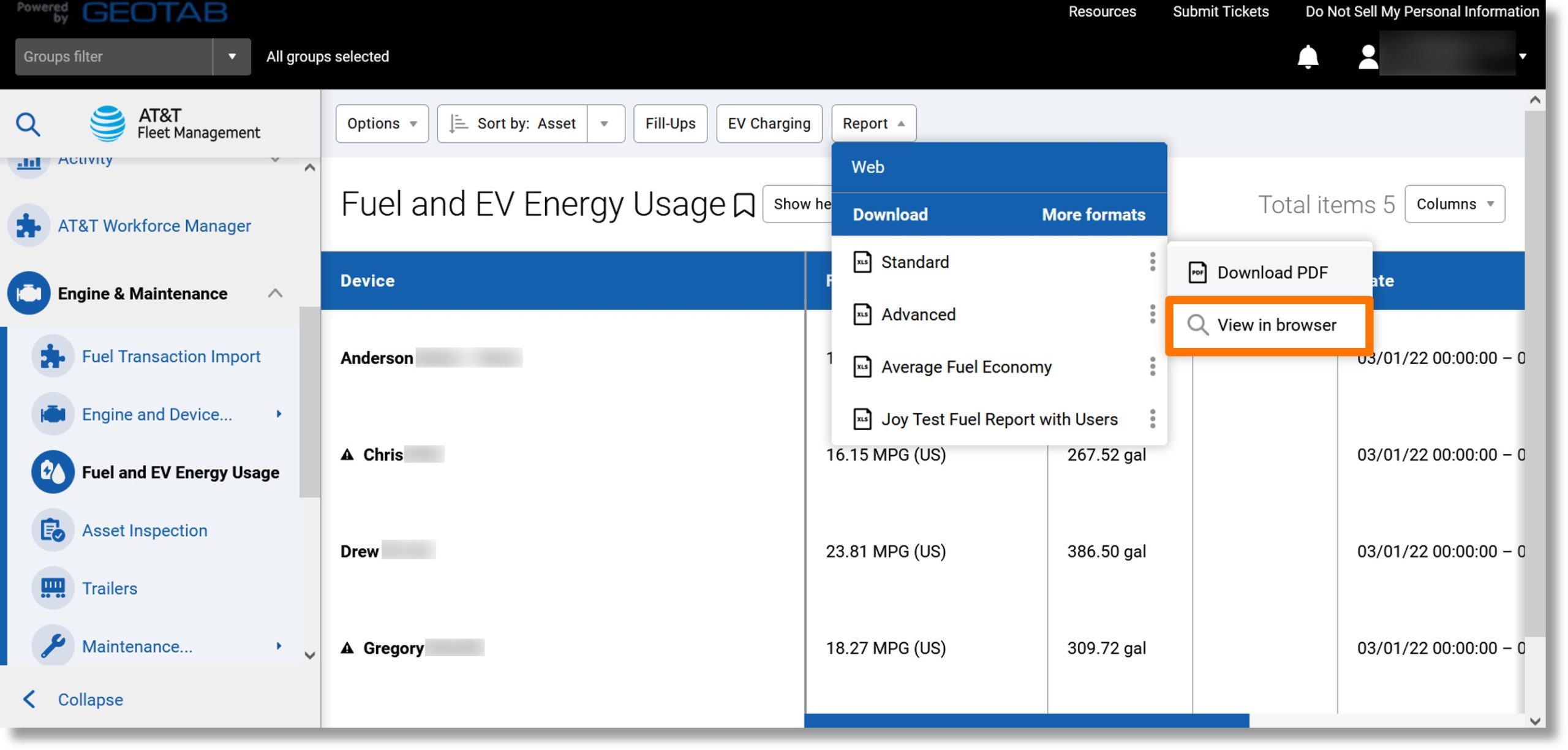Viewport: 1568px width, 750px height.
Task: Open the Columns dropdown
Action: pos(1455,205)
